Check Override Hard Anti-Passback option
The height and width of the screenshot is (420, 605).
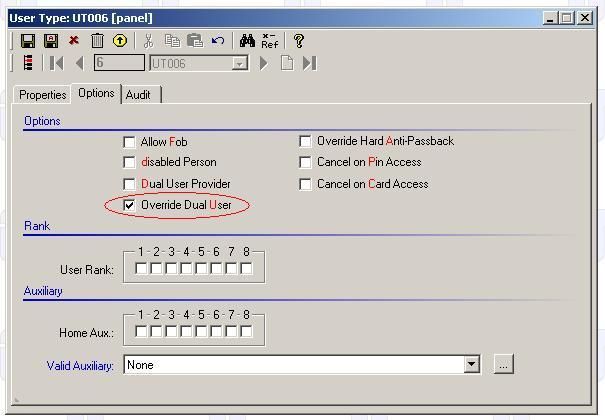coord(305,142)
